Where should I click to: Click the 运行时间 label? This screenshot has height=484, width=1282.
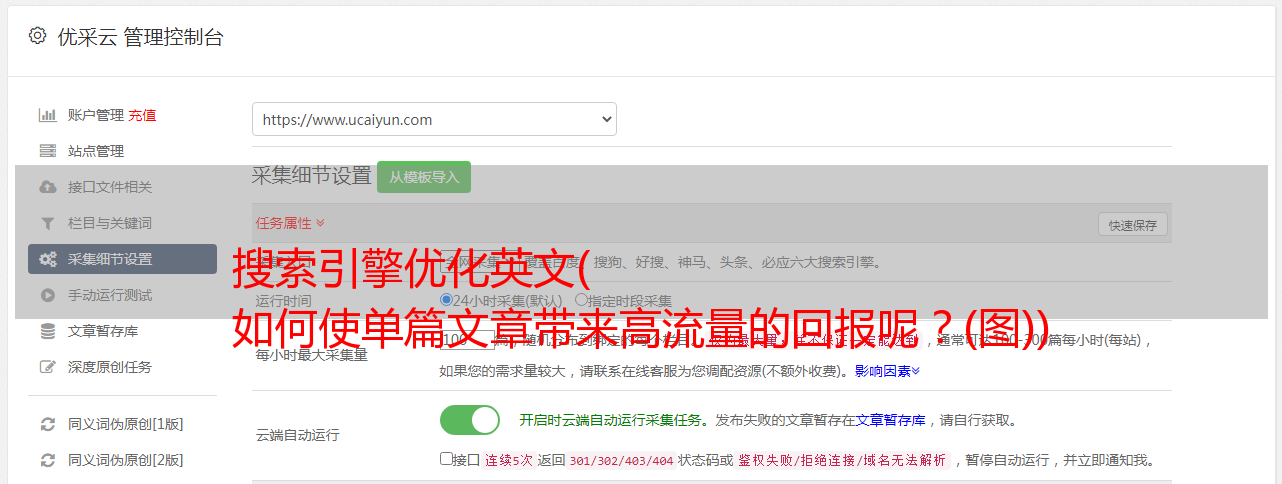pyautogui.click(x=283, y=300)
